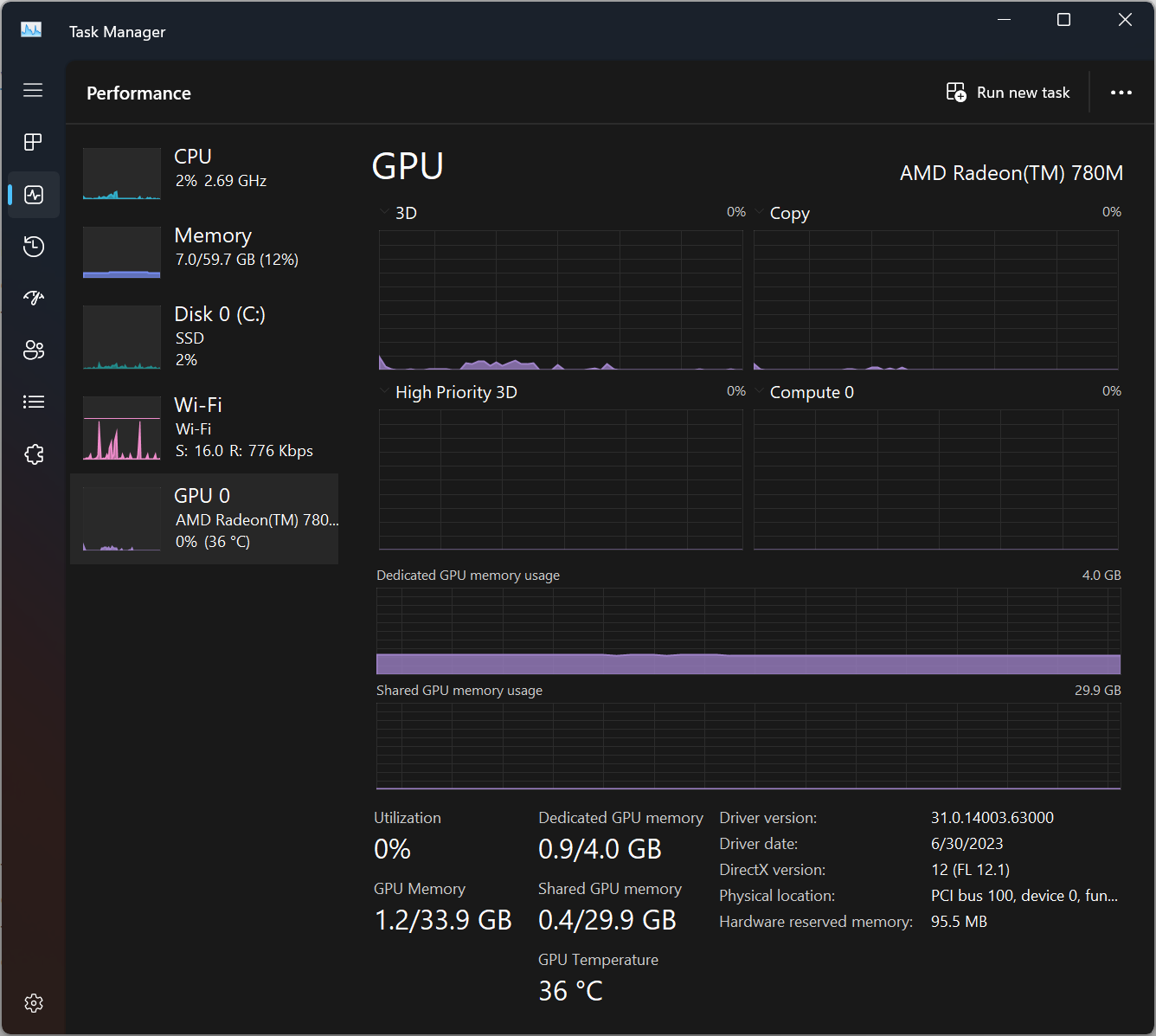The height and width of the screenshot is (1036, 1156).
Task: Select the Wi-Fi performance item
Action: click(204, 428)
